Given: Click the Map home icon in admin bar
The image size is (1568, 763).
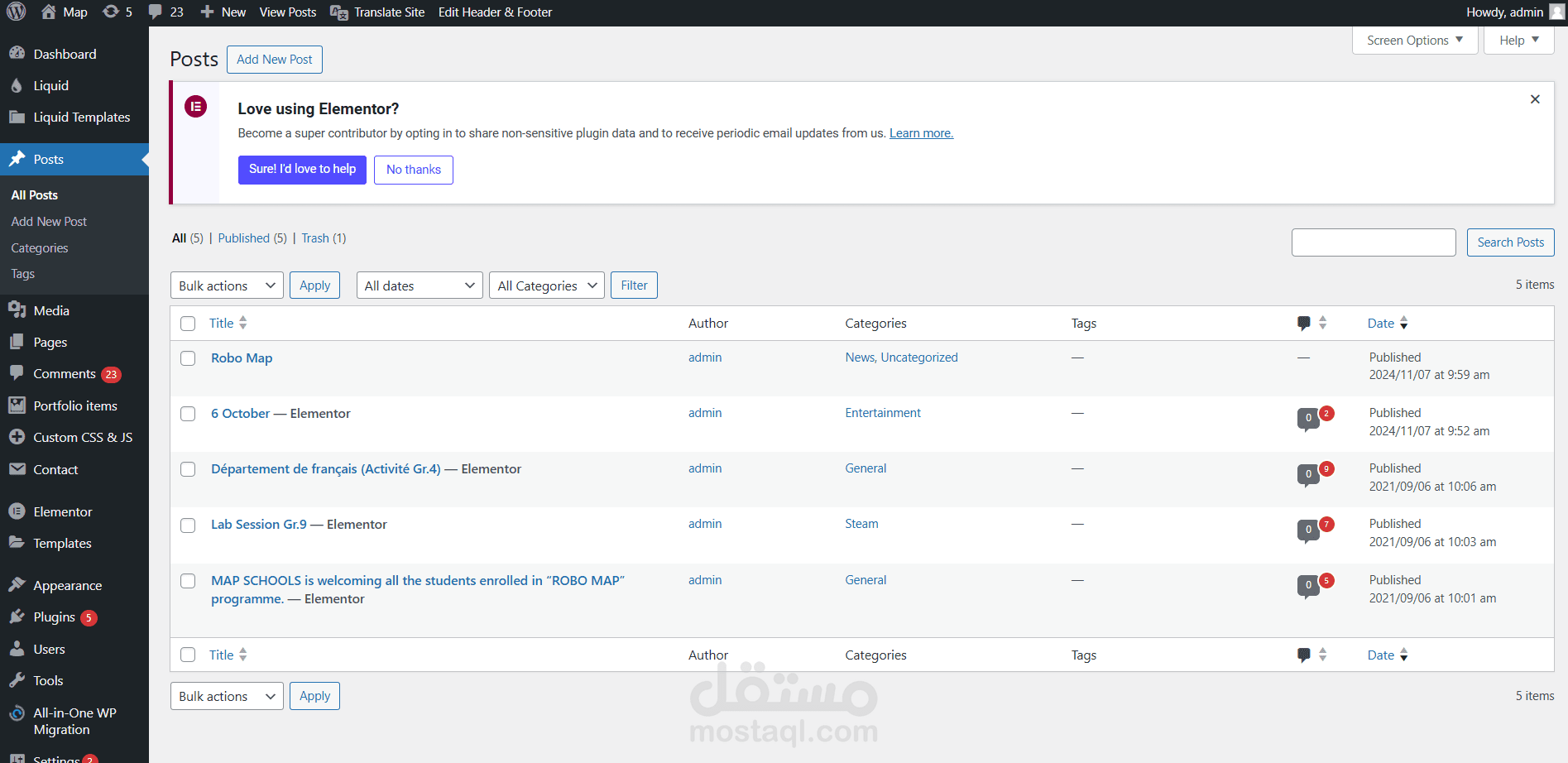Looking at the screenshot, I should pyautogui.click(x=49, y=12).
